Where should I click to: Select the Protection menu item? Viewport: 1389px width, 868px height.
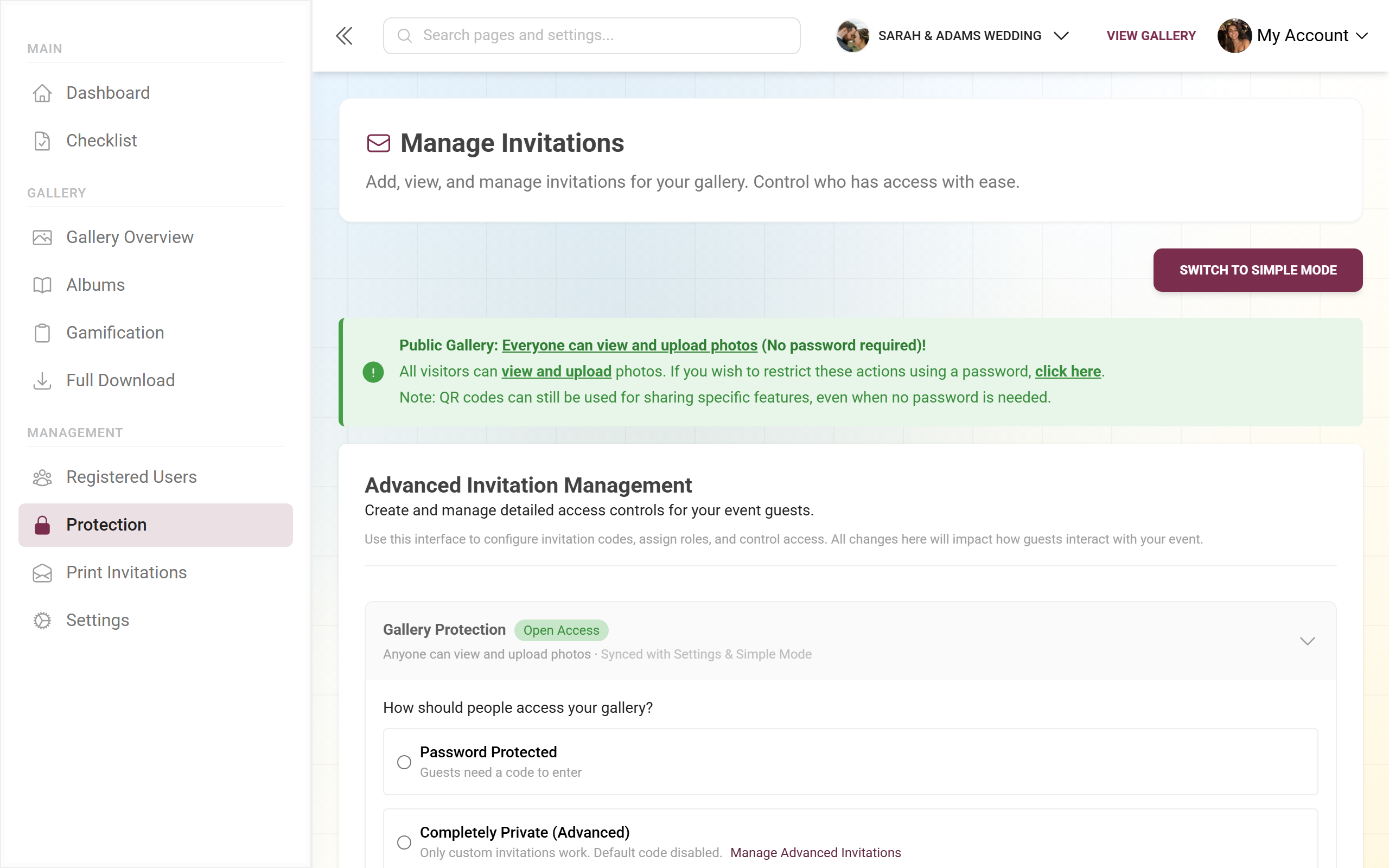(156, 525)
